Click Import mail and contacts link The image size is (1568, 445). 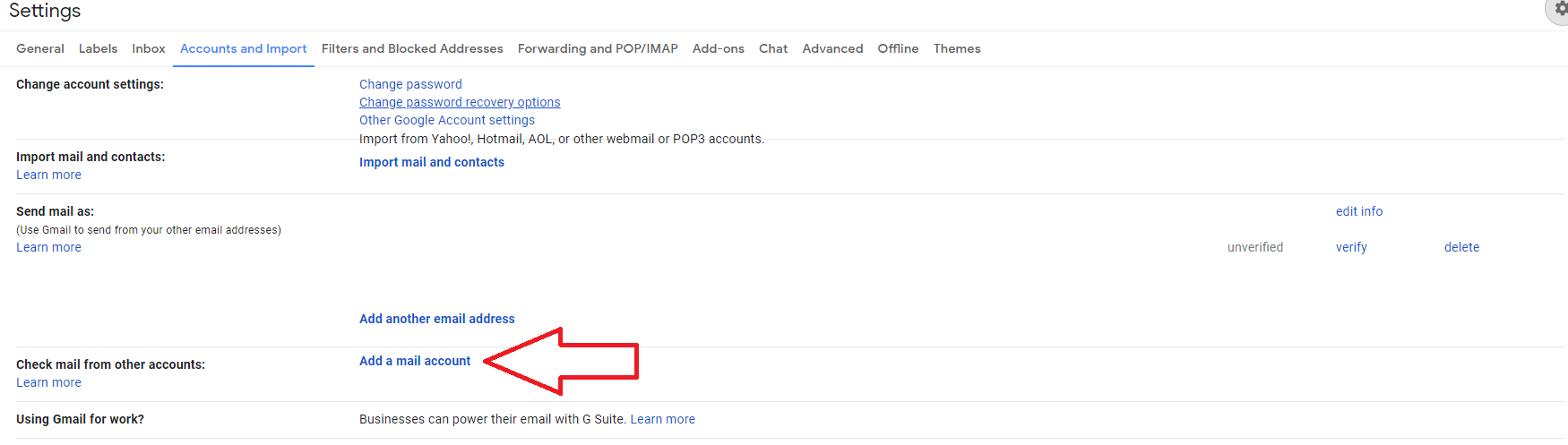tap(432, 162)
